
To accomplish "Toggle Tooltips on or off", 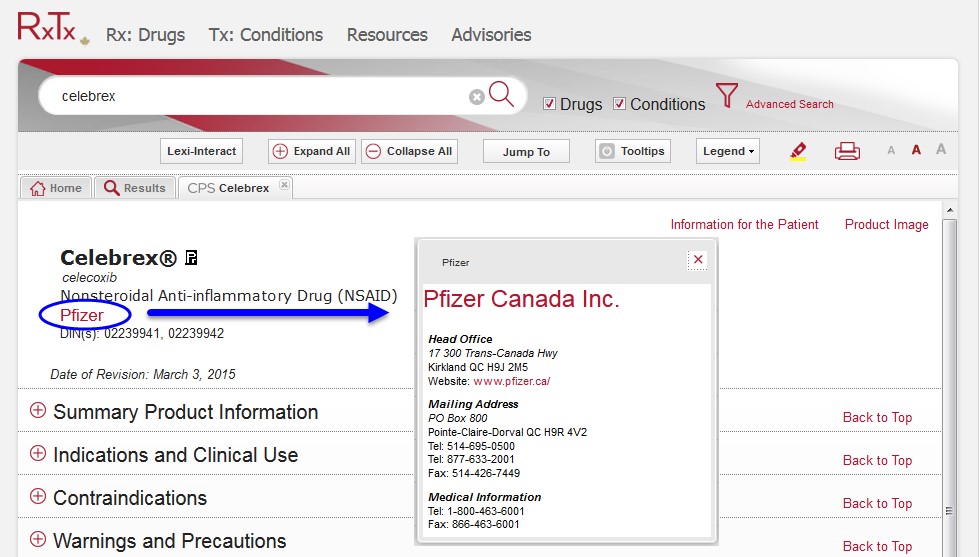I will point(632,151).
